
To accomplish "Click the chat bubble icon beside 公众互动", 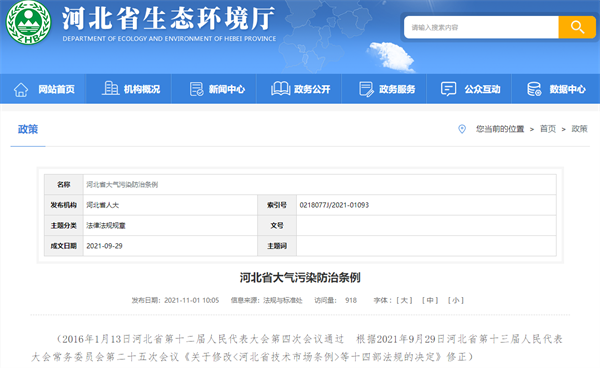I will point(448,89).
